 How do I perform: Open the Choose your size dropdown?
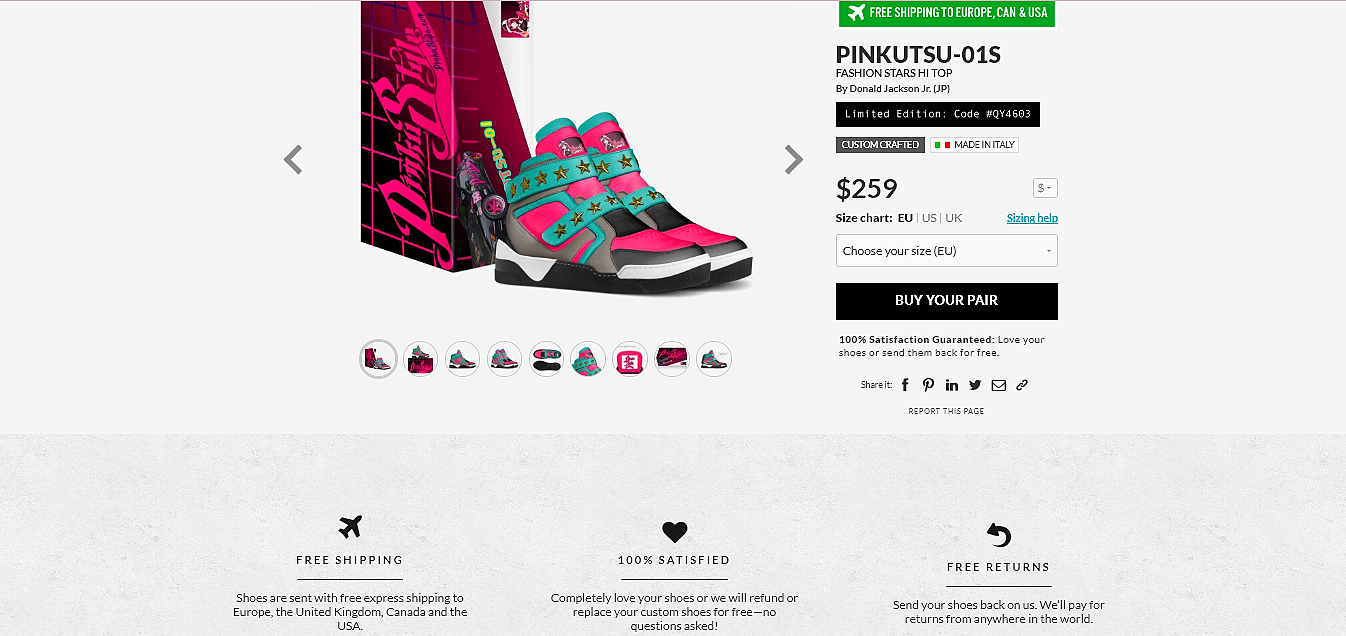946,251
